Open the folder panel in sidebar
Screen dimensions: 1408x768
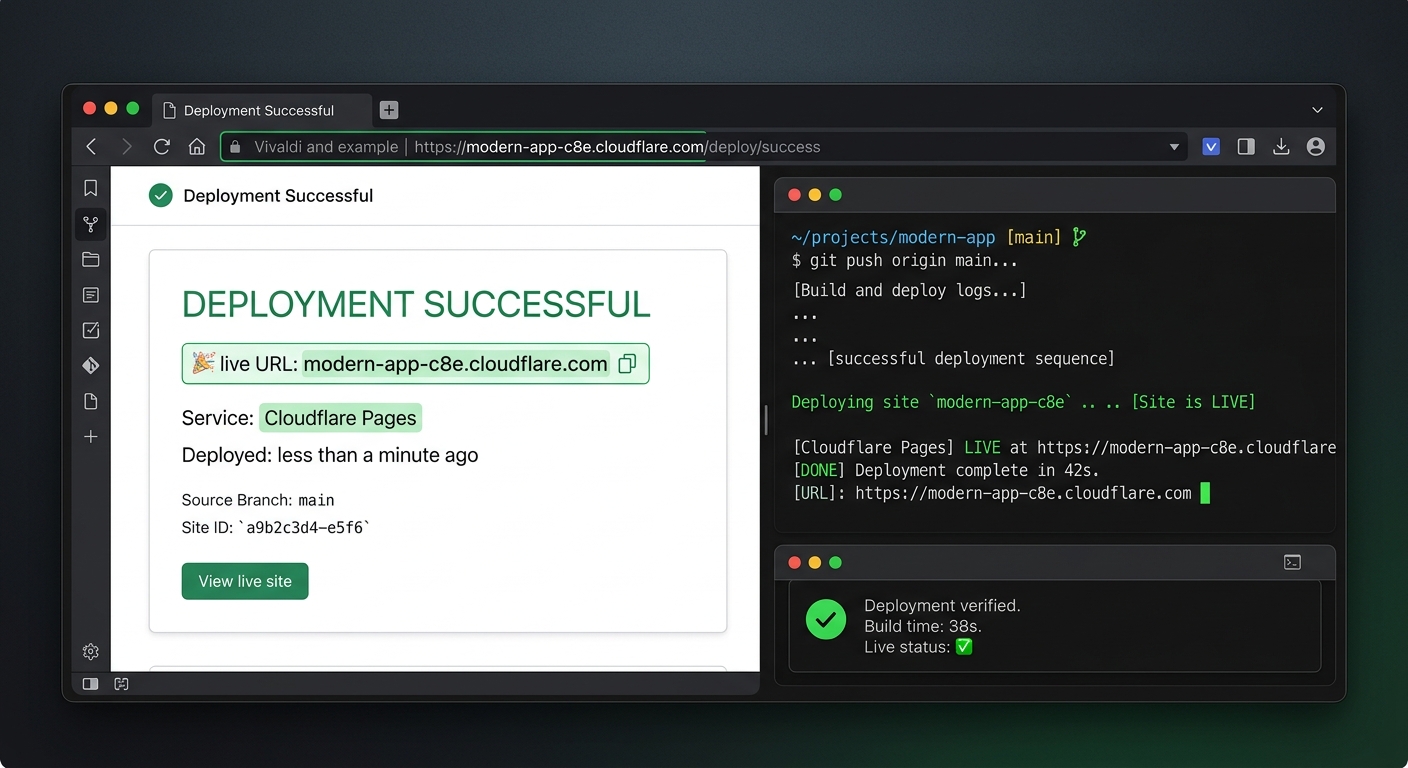[91, 260]
